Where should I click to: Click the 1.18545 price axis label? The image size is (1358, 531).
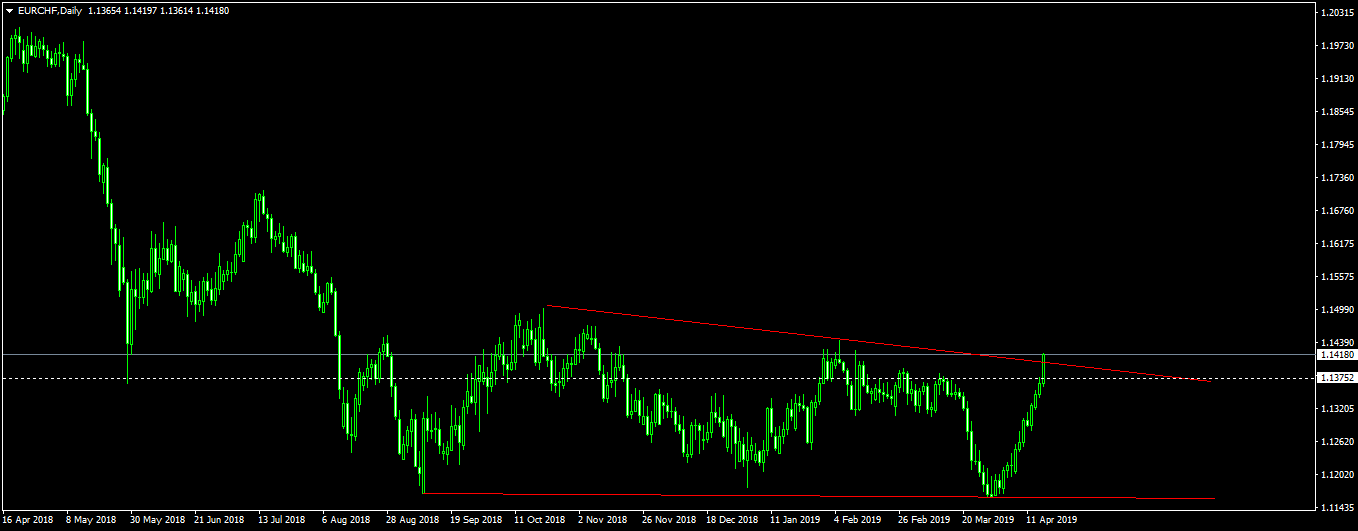coord(1336,112)
